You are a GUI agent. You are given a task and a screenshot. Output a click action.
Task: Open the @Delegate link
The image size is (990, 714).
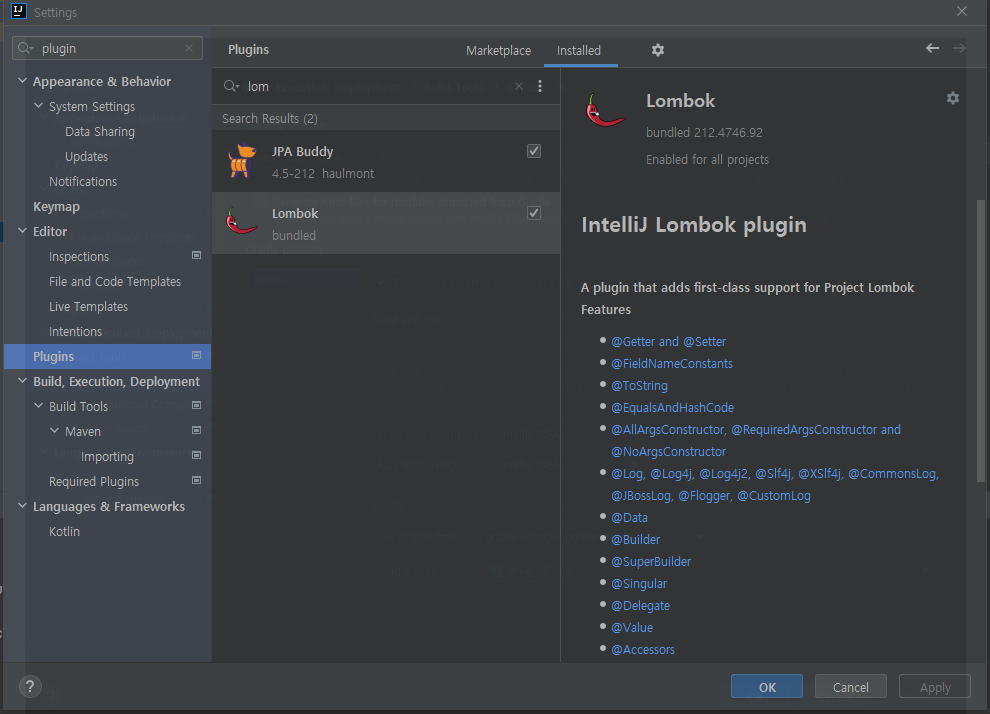pos(640,605)
